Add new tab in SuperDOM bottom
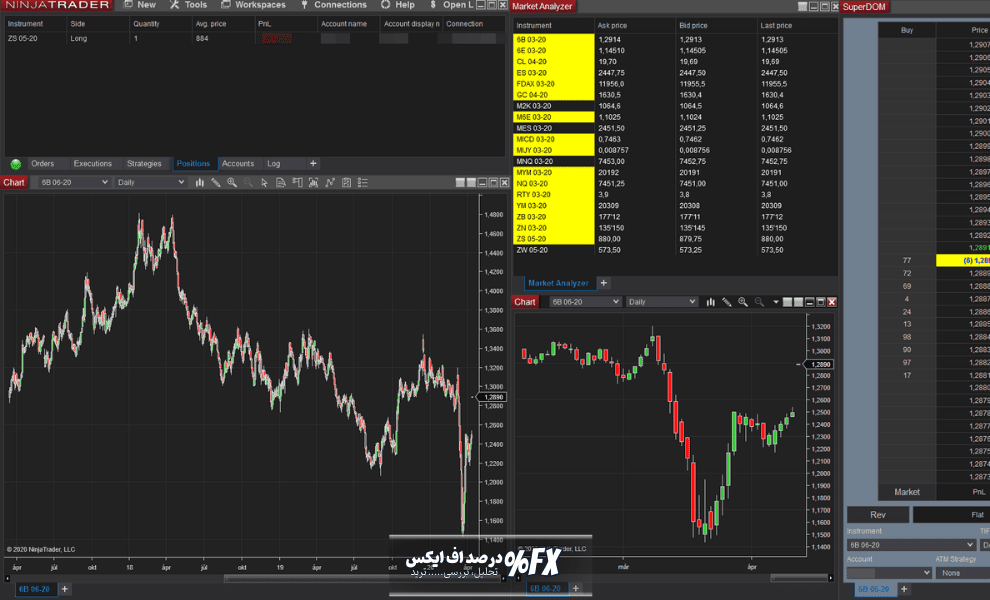 (x=904, y=589)
